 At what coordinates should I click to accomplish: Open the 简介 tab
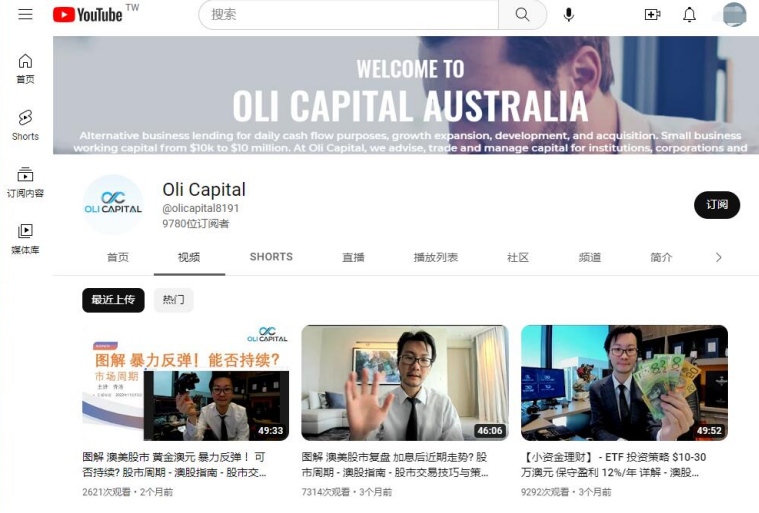[x=661, y=257]
